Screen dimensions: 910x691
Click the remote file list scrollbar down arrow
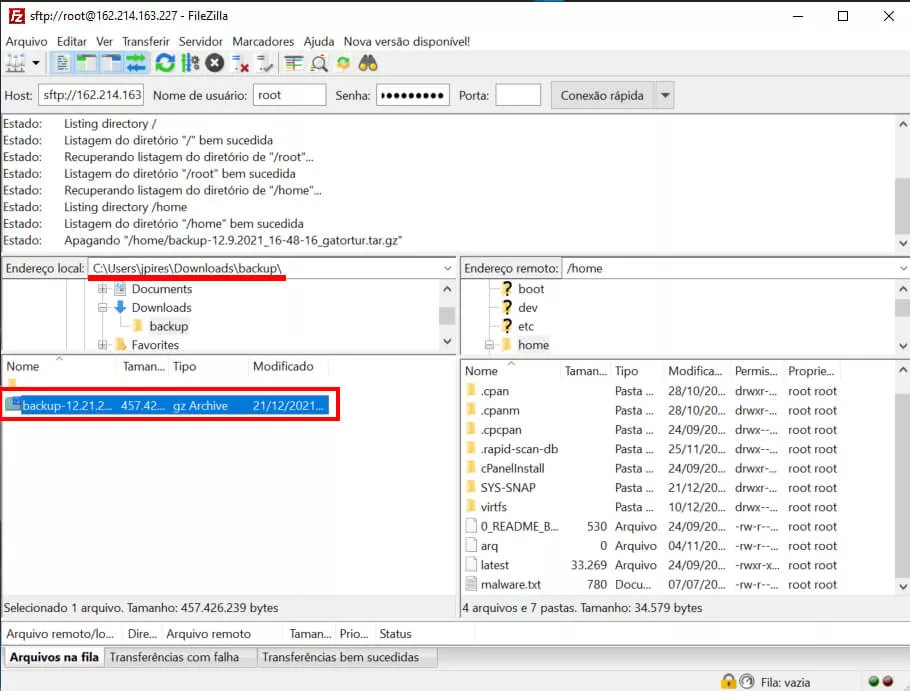(x=902, y=587)
